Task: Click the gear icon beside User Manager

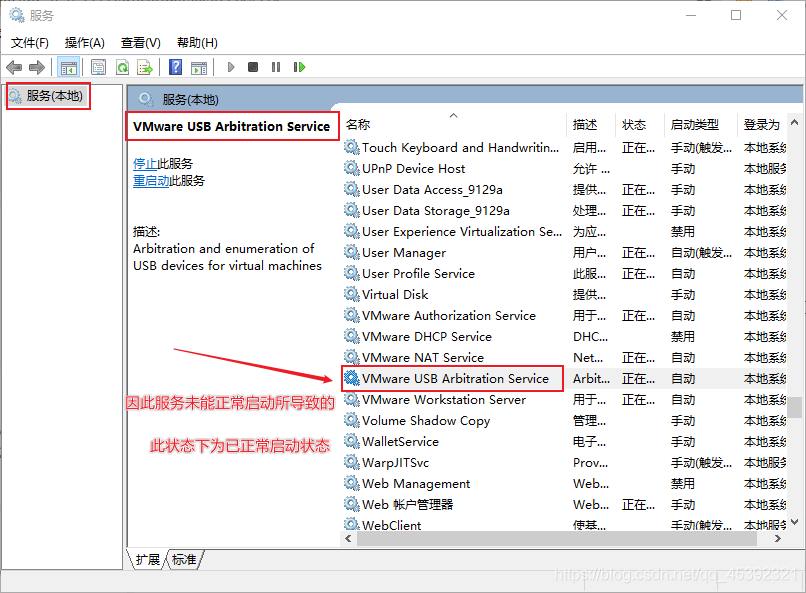Action: click(x=352, y=252)
